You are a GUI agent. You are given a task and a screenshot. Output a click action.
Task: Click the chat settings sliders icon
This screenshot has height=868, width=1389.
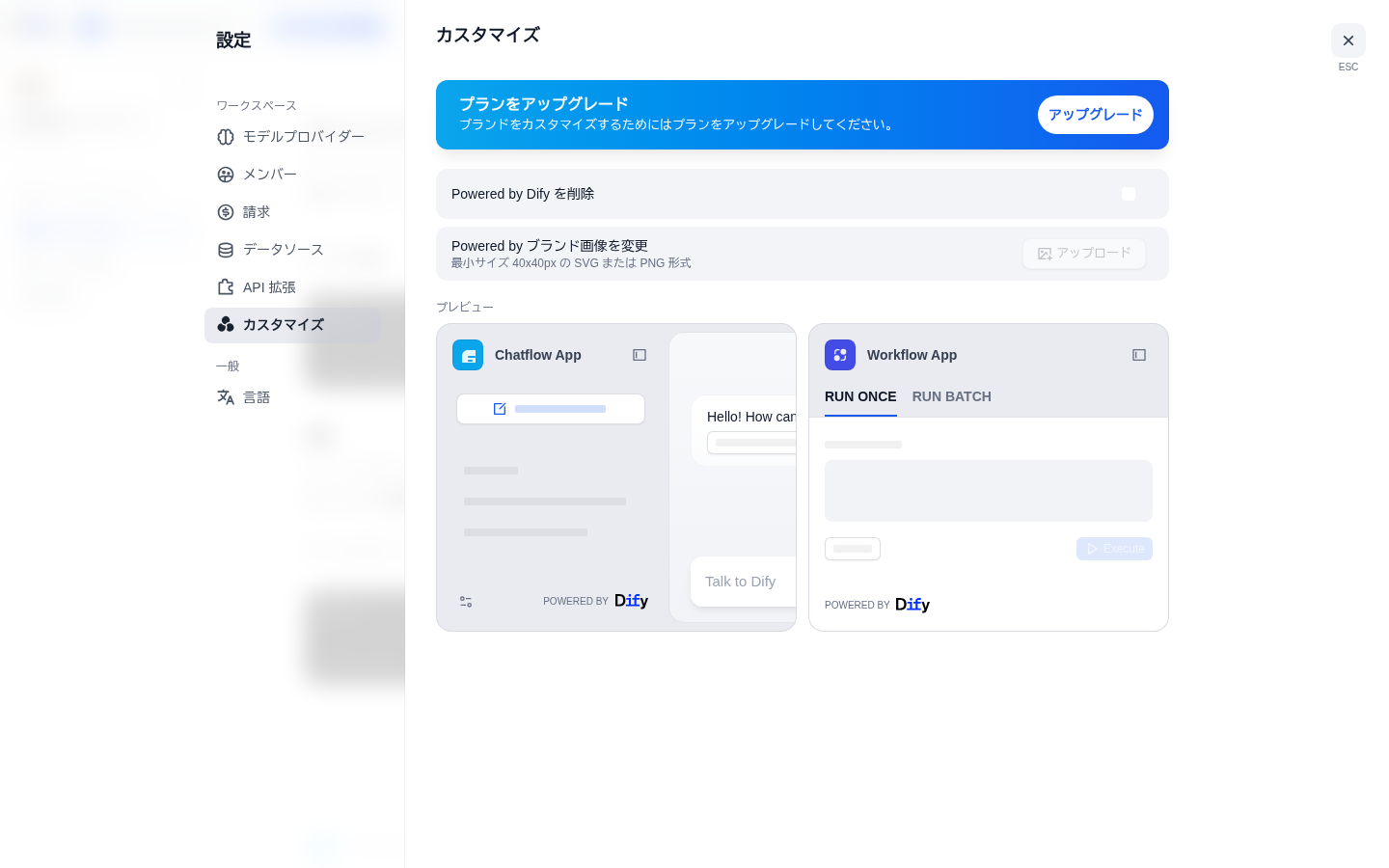point(466,602)
